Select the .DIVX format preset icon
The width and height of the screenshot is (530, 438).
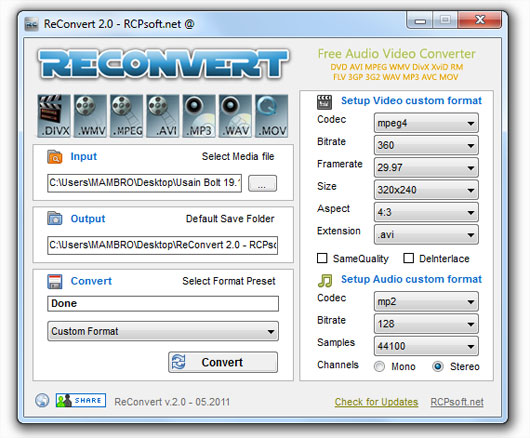tap(54, 116)
